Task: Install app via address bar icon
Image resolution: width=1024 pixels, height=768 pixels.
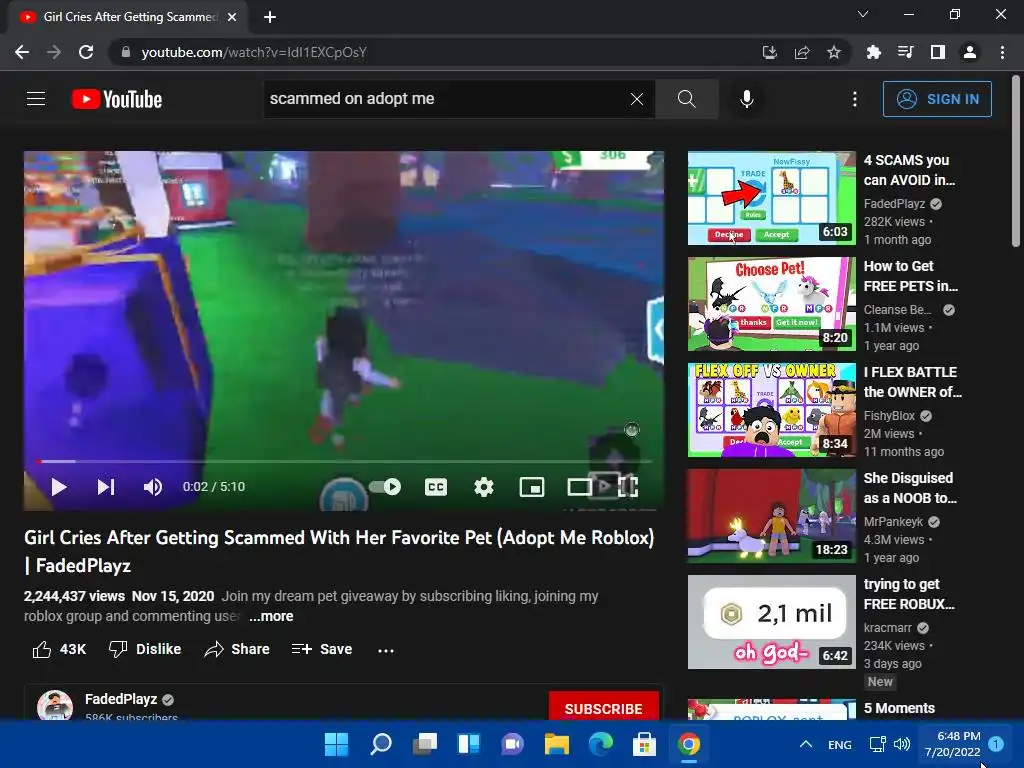Action: click(x=770, y=52)
